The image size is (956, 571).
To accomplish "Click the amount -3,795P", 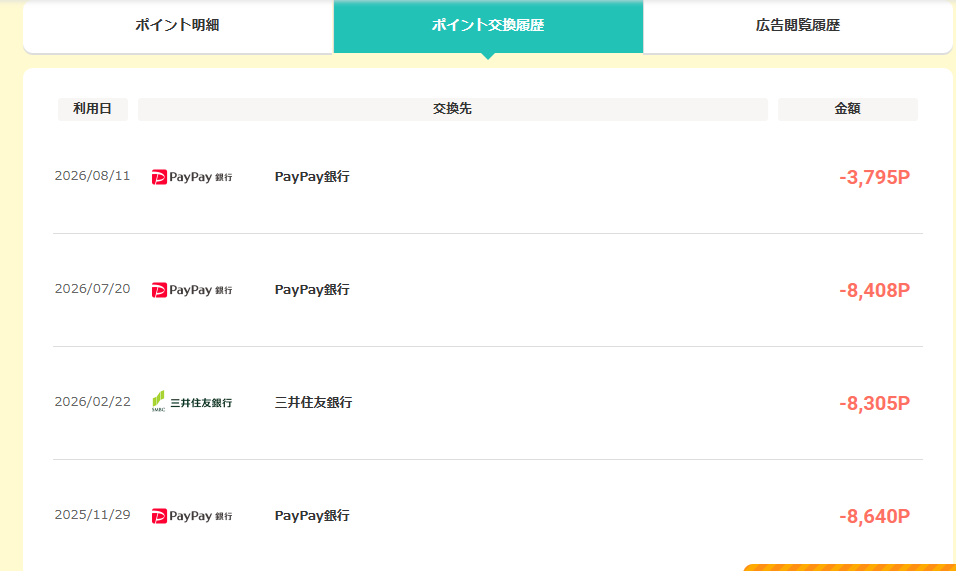I will tap(874, 177).
